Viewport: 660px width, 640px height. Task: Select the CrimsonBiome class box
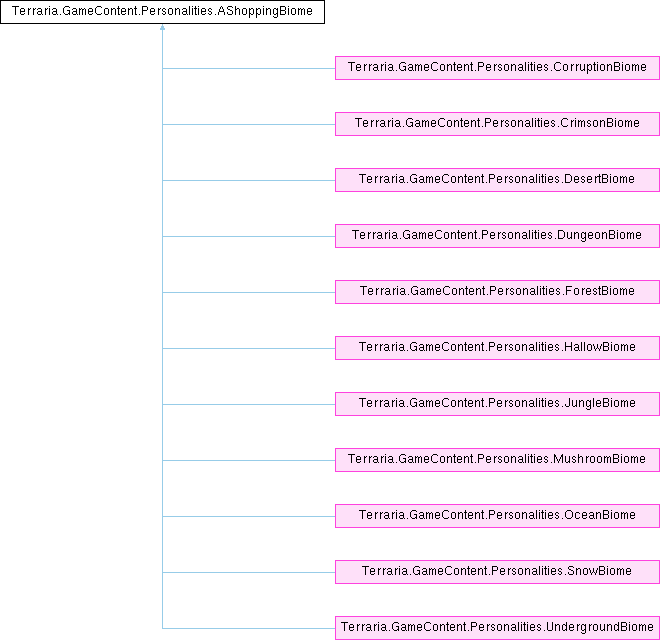(x=497, y=124)
